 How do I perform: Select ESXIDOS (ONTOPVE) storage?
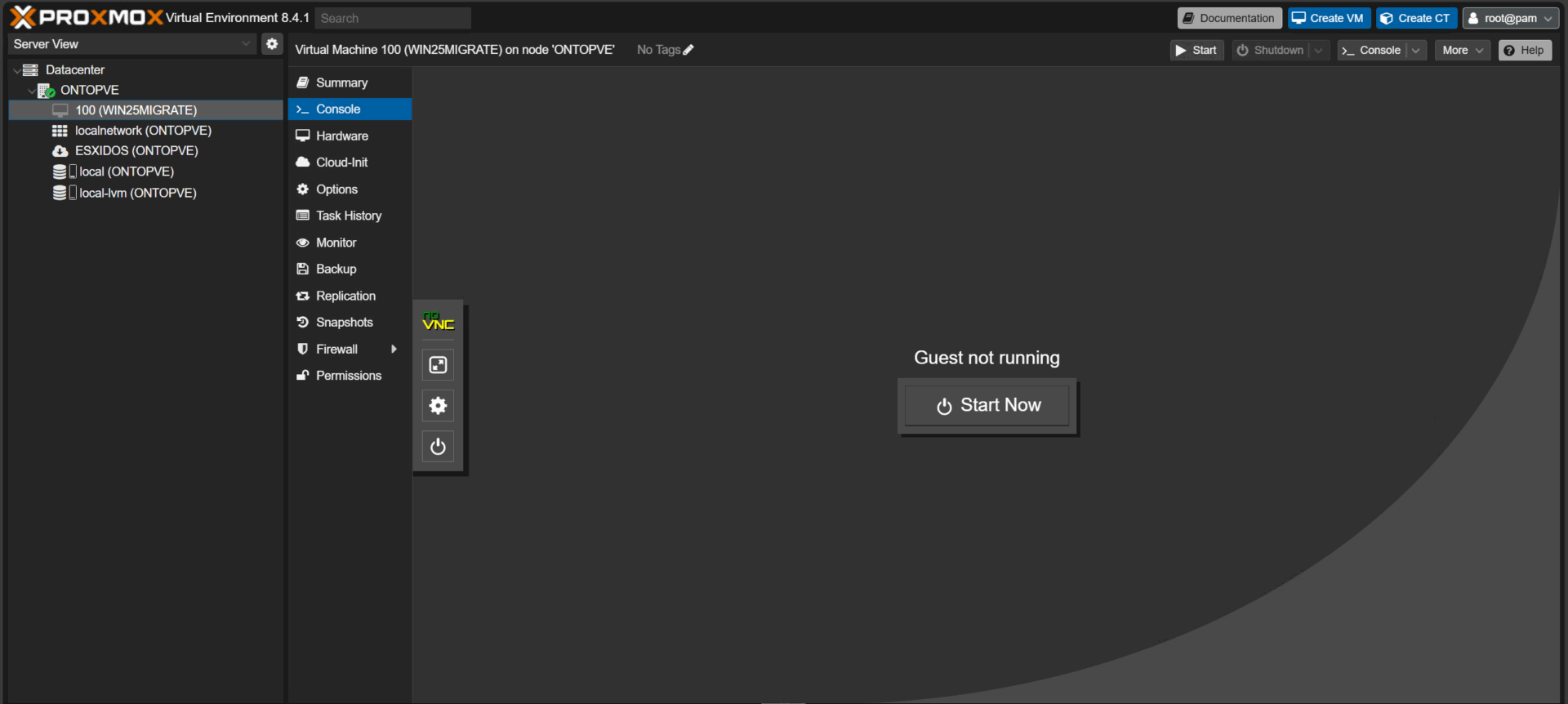[136, 151]
